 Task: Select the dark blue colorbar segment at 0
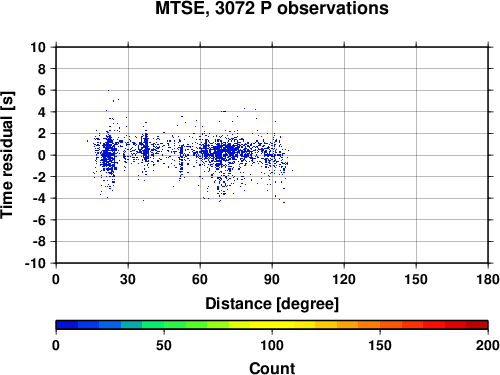point(67,325)
